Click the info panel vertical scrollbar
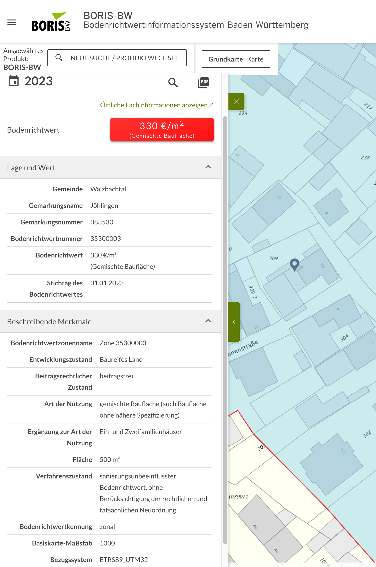The image size is (376, 567). click(x=225, y=329)
